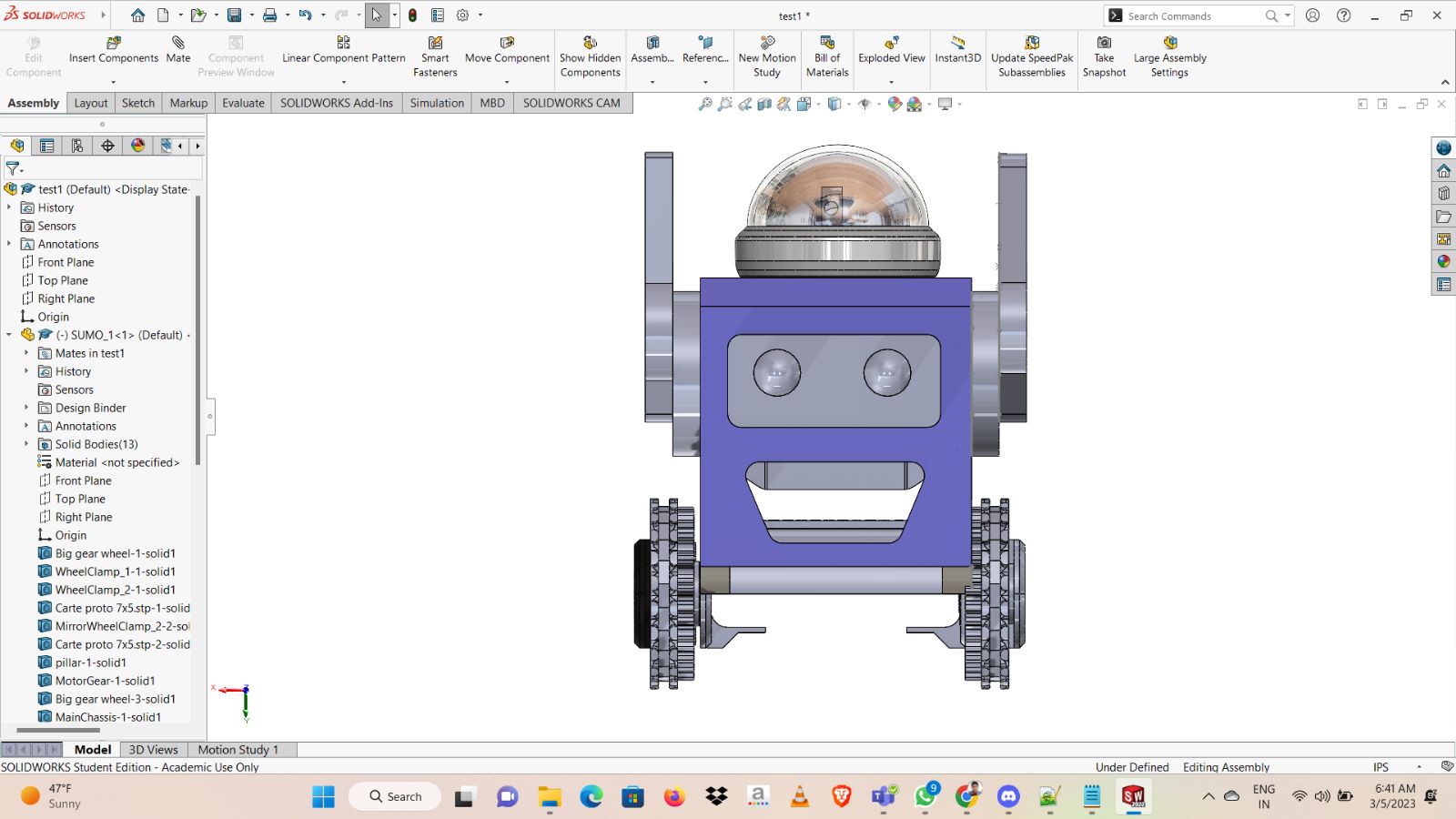The image size is (1456, 819).
Task: Open the Section View tool
Action: tap(764, 105)
